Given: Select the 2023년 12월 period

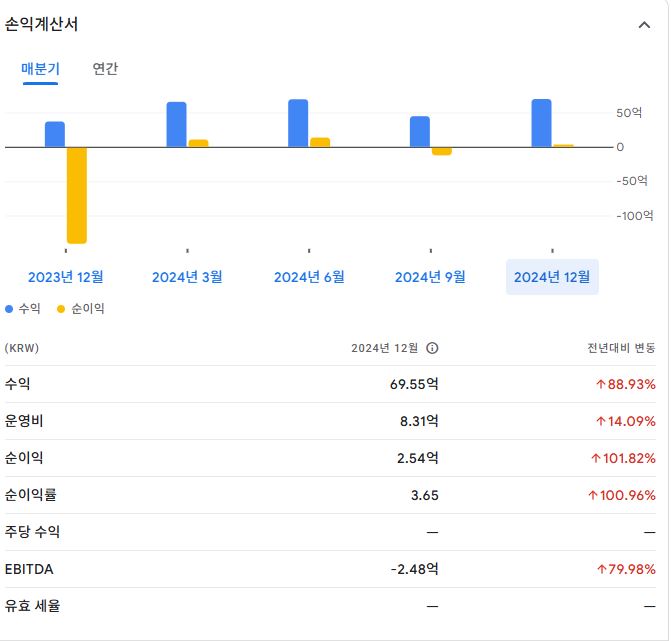Looking at the screenshot, I should (x=65, y=277).
